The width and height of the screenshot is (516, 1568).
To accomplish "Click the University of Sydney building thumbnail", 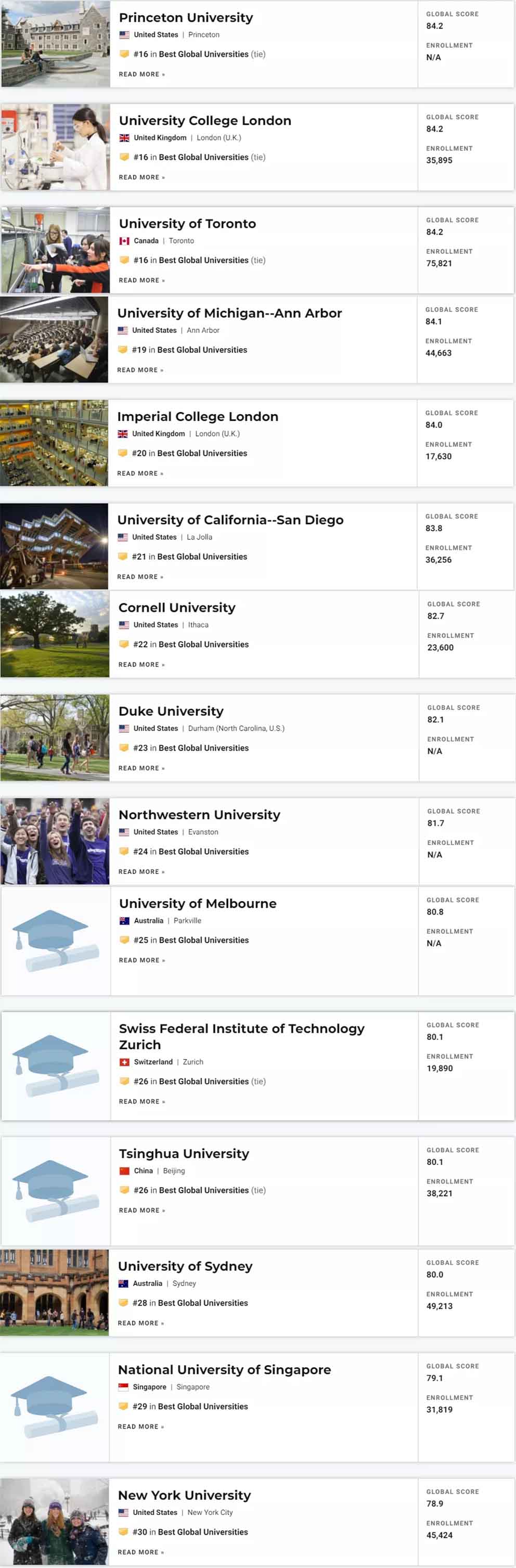I will point(54,1292).
